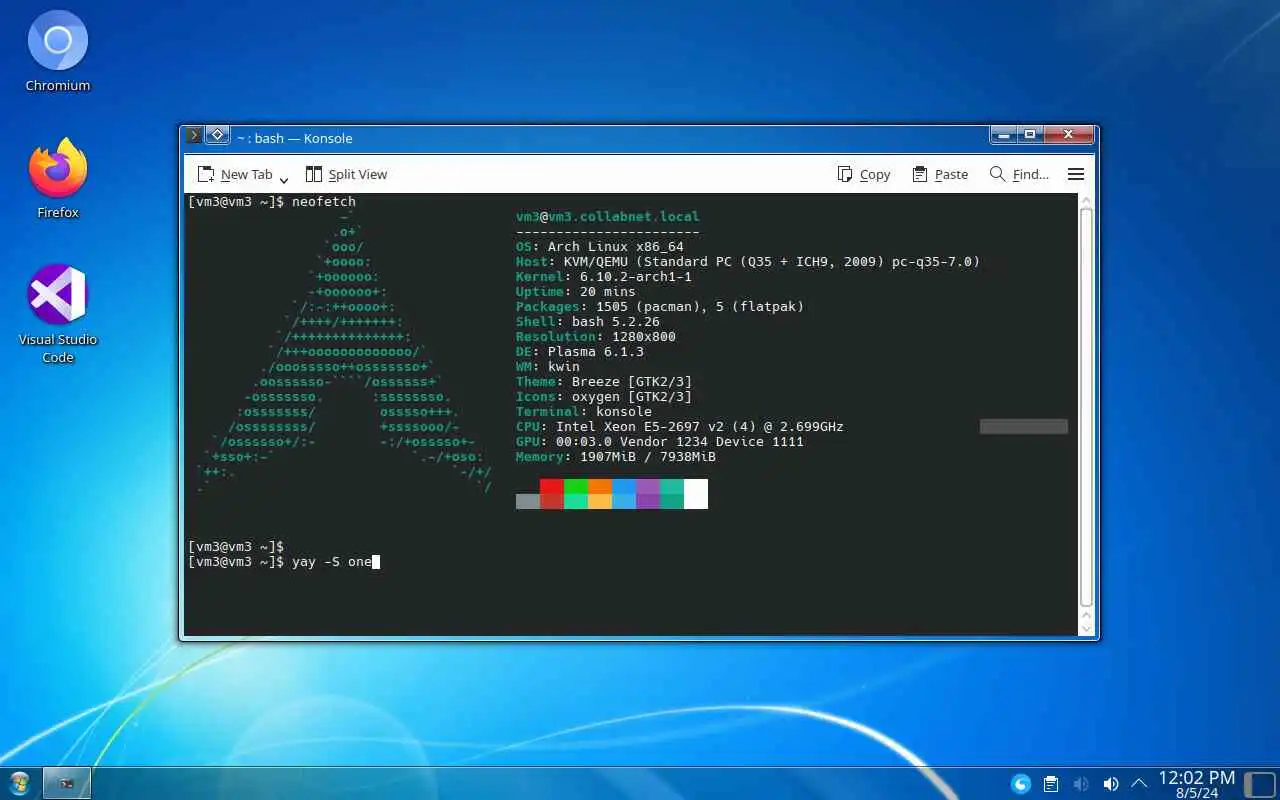
Task: Open Konsole hamburger menu
Action: point(1076,174)
